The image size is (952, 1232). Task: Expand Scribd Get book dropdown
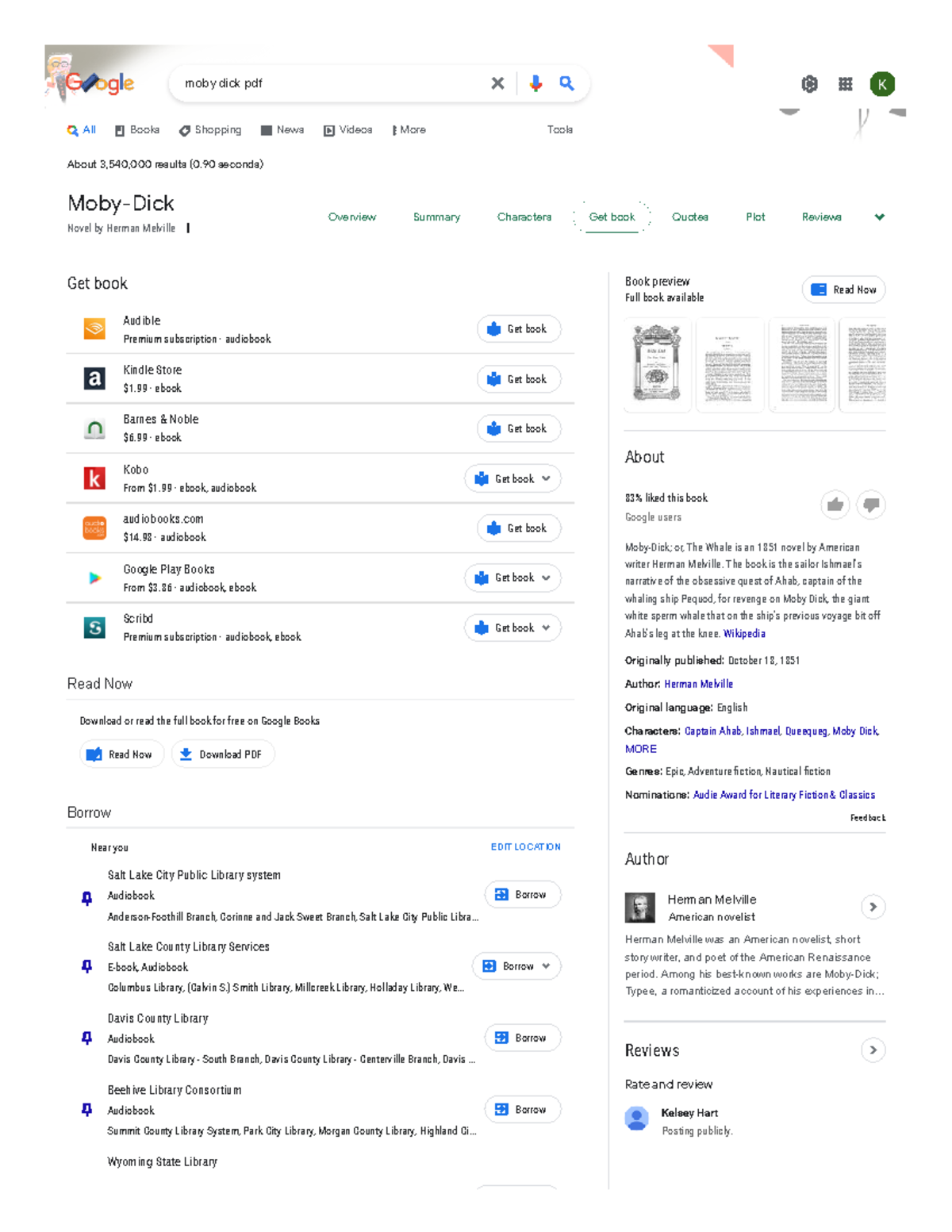point(546,628)
